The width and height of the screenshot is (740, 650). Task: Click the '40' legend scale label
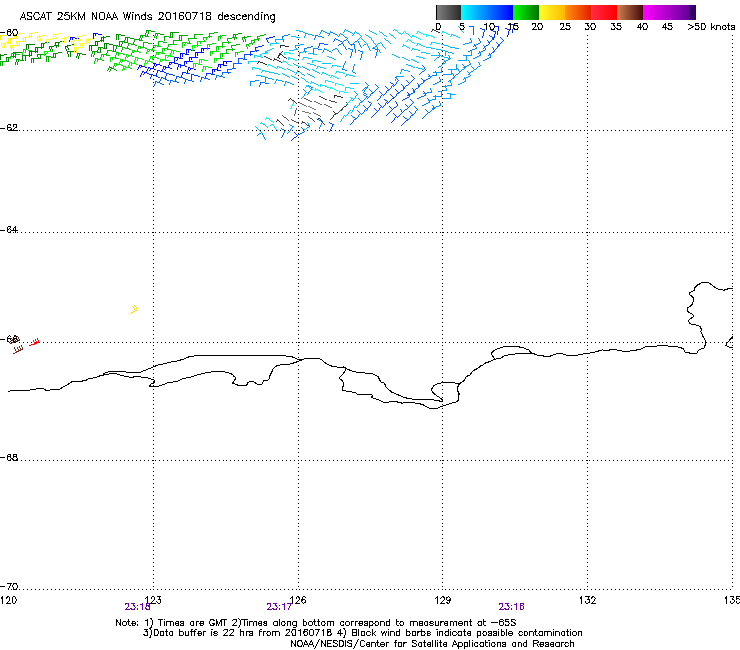(x=642, y=27)
